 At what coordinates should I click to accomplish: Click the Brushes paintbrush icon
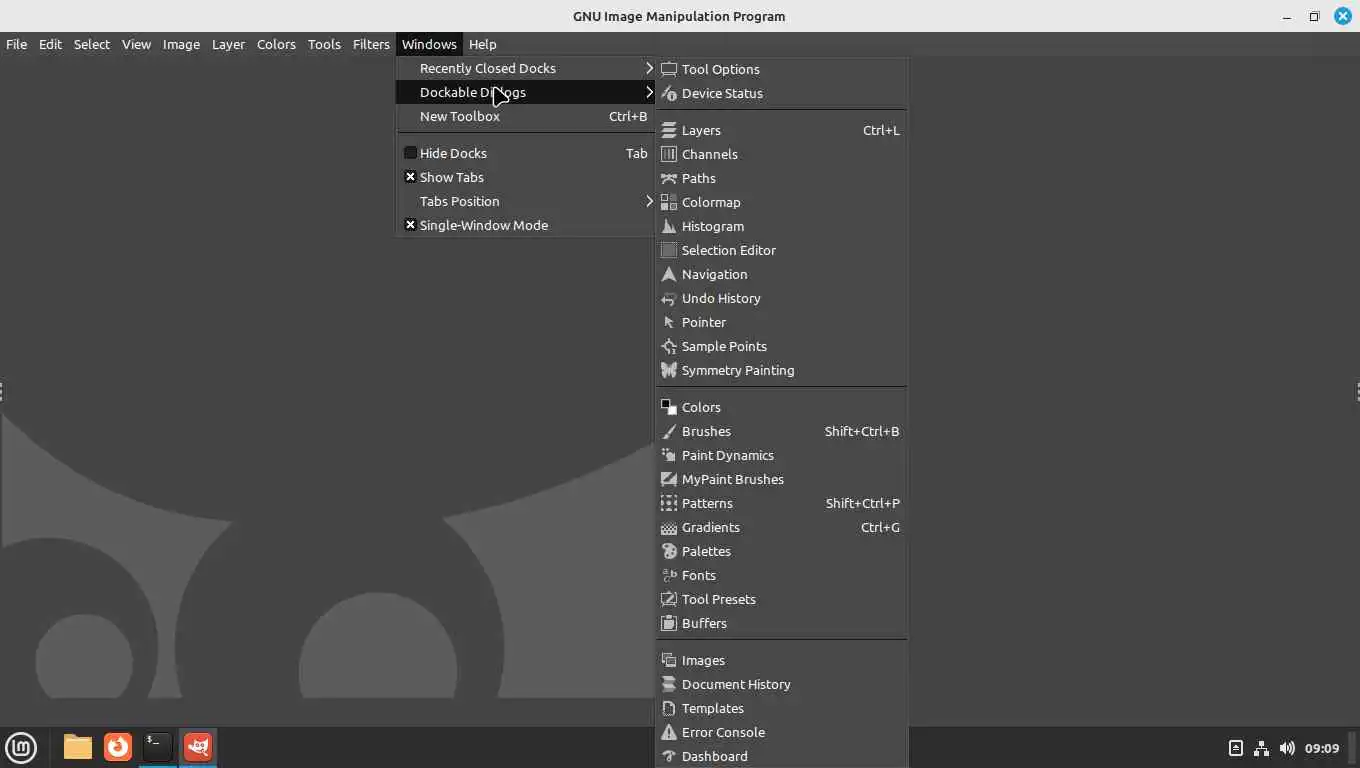tap(669, 431)
